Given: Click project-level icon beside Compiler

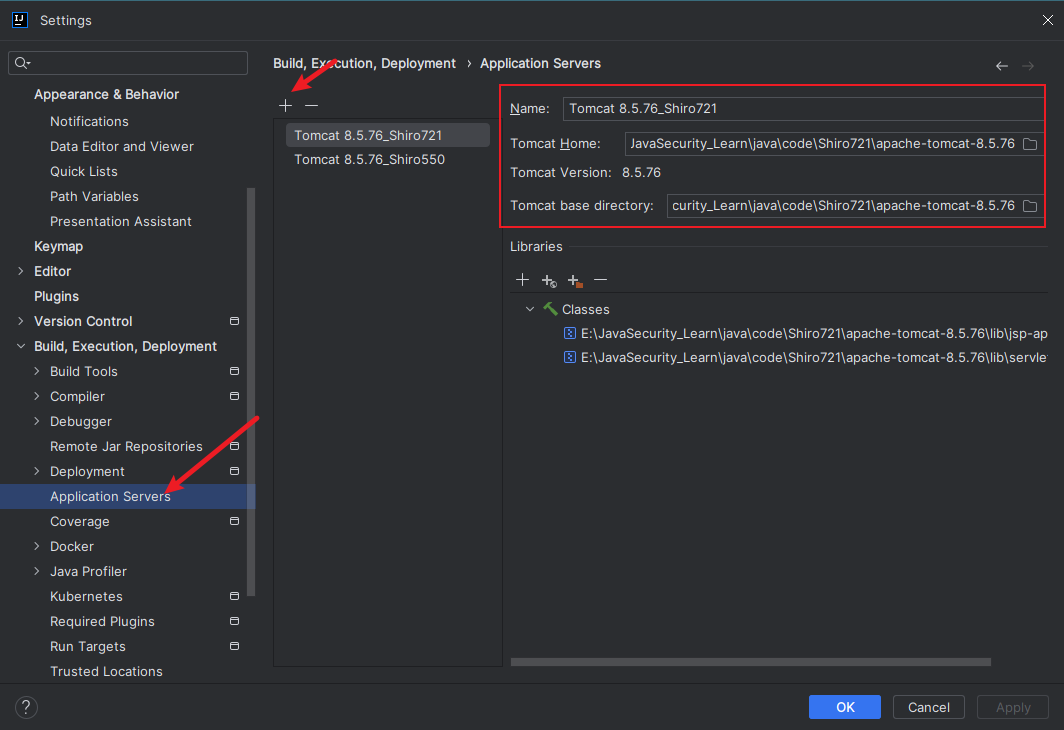Looking at the screenshot, I should click(234, 396).
